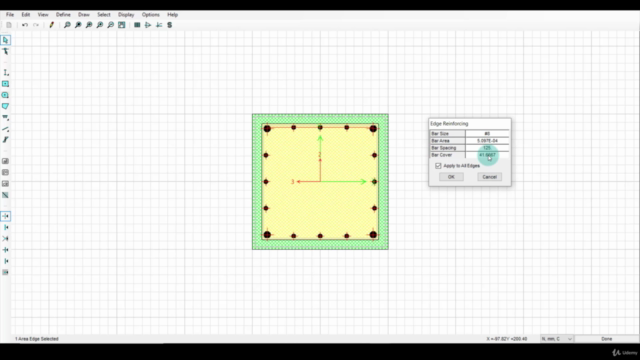Open the Select menu
Image resolution: width=640 pixels, height=360 pixels.
pos(104,15)
